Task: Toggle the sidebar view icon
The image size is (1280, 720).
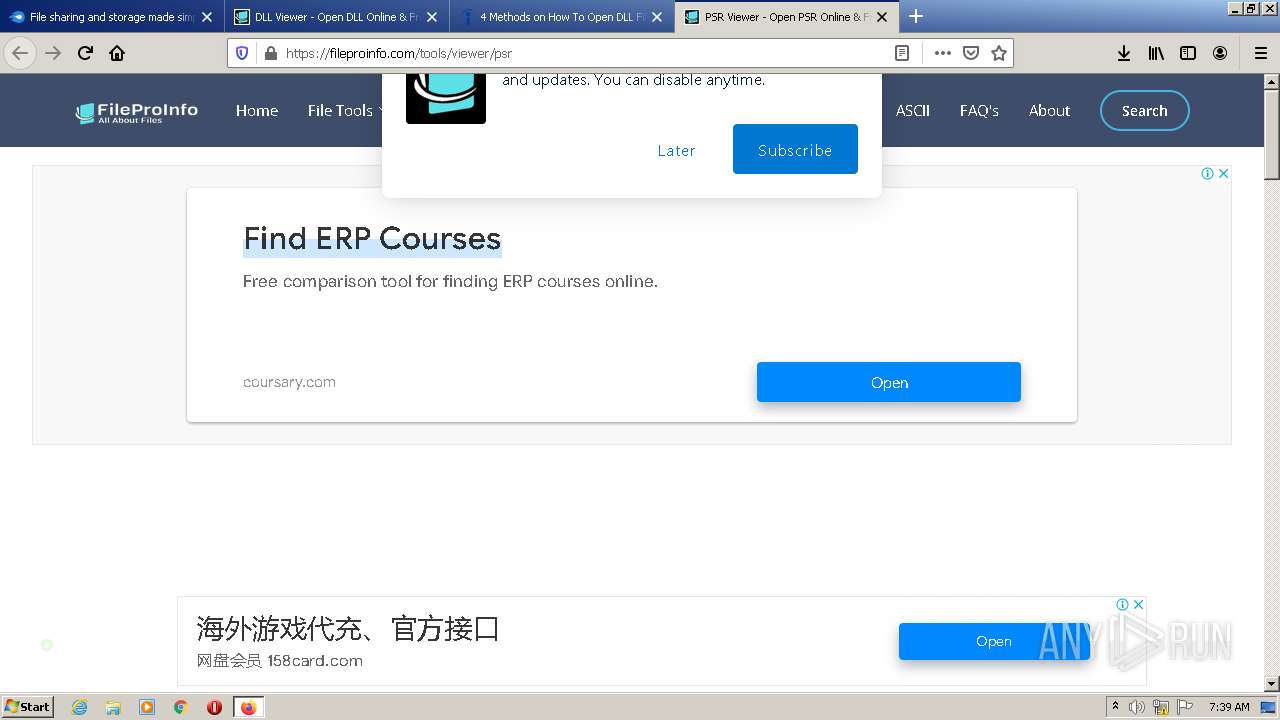Action: tap(1188, 53)
